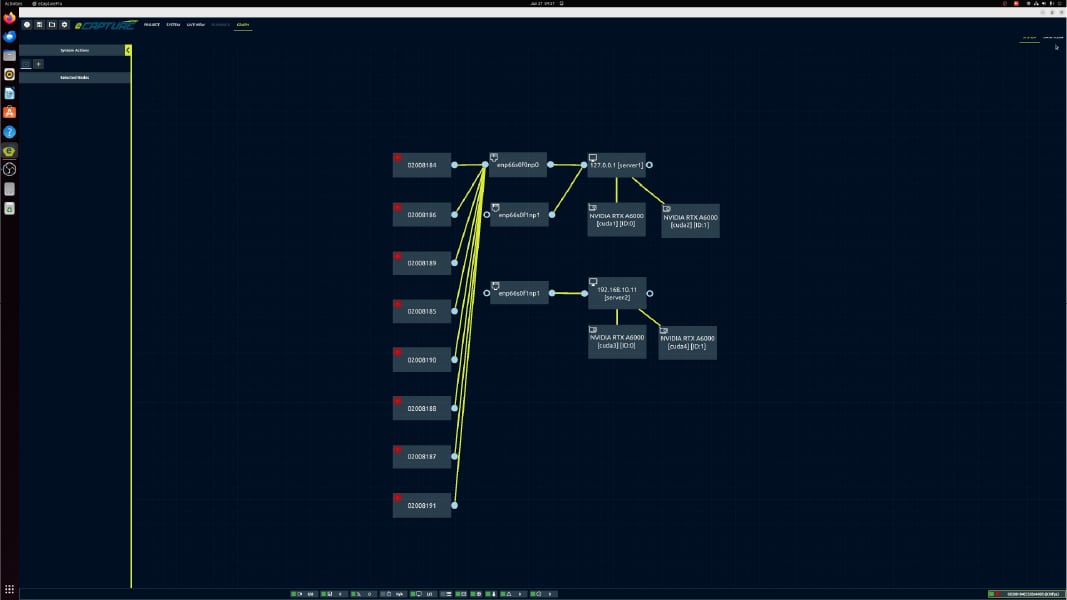Click the eCapture logo at the top

[105, 25]
